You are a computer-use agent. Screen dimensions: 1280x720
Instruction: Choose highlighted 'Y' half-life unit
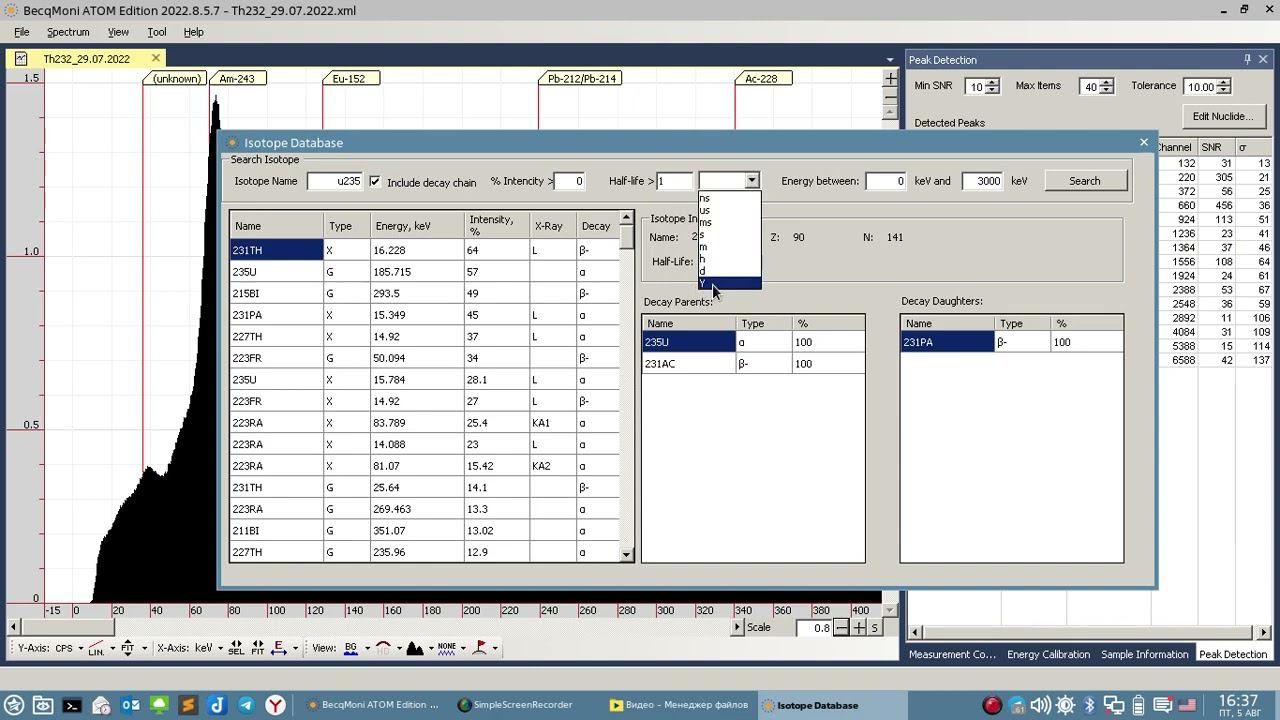coord(730,284)
